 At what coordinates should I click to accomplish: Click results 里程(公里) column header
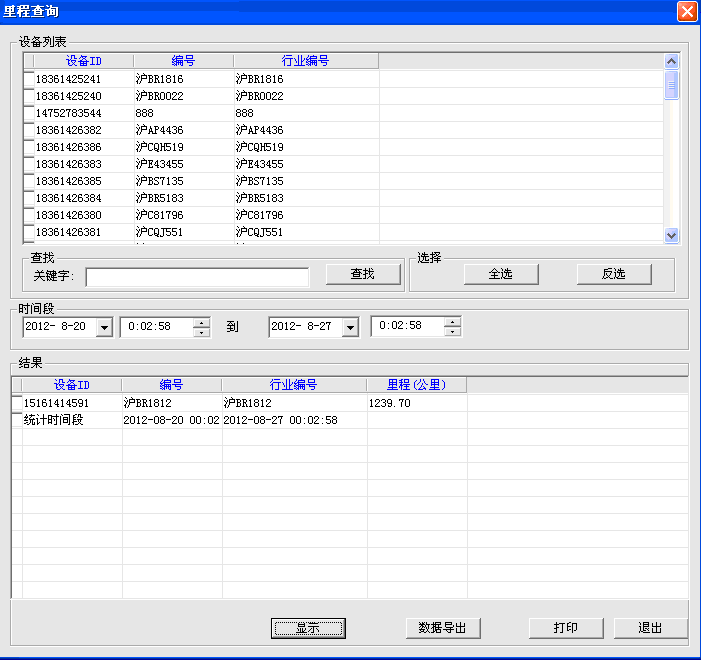[x=416, y=385]
